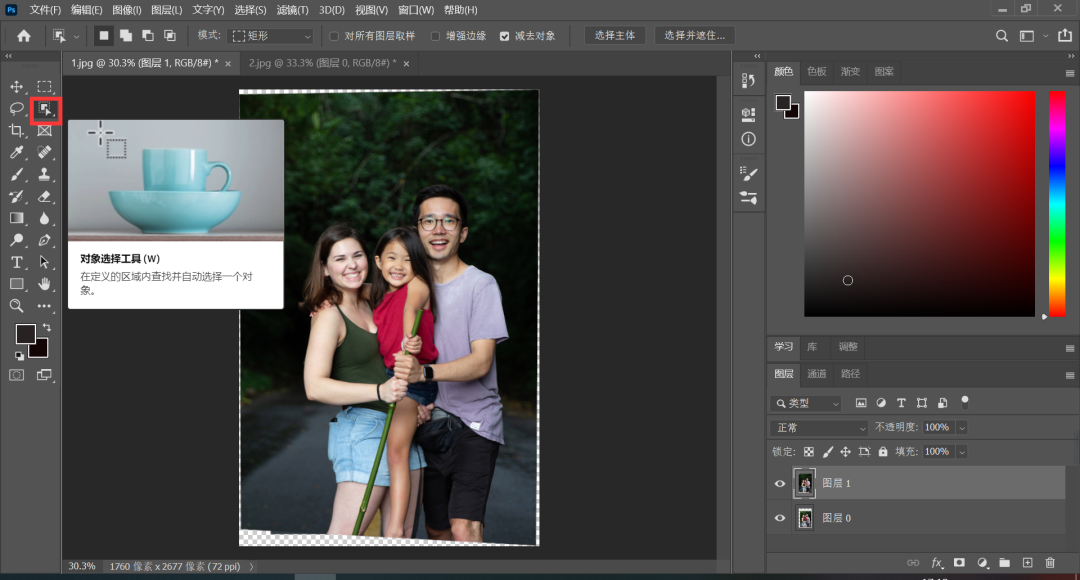The width and height of the screenshot is (1080, 580).
Task: Open the 模式 矩形 dropdown
Action: click(271, 36)
